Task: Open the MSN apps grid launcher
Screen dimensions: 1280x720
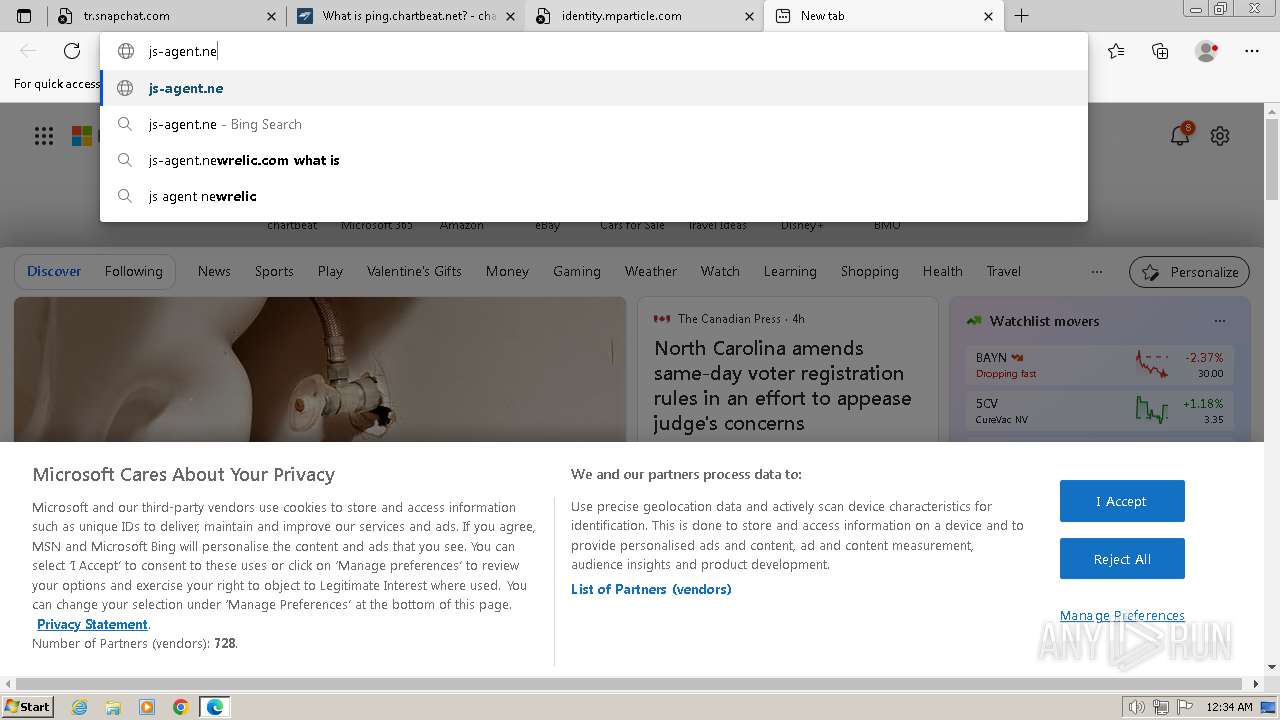Action: click(x=44, y=136)
